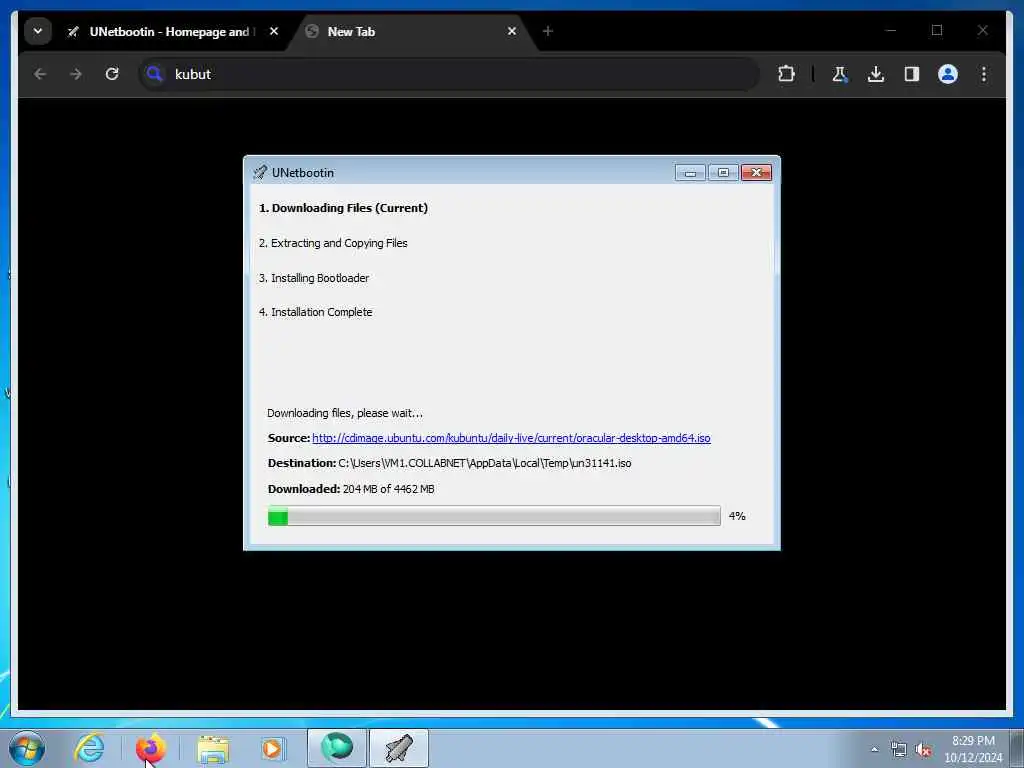The width and height of the screenshot is (1024, 768).
Task: Open the oracular-desktop-amd64.iso source link
Action: [511, 438]
